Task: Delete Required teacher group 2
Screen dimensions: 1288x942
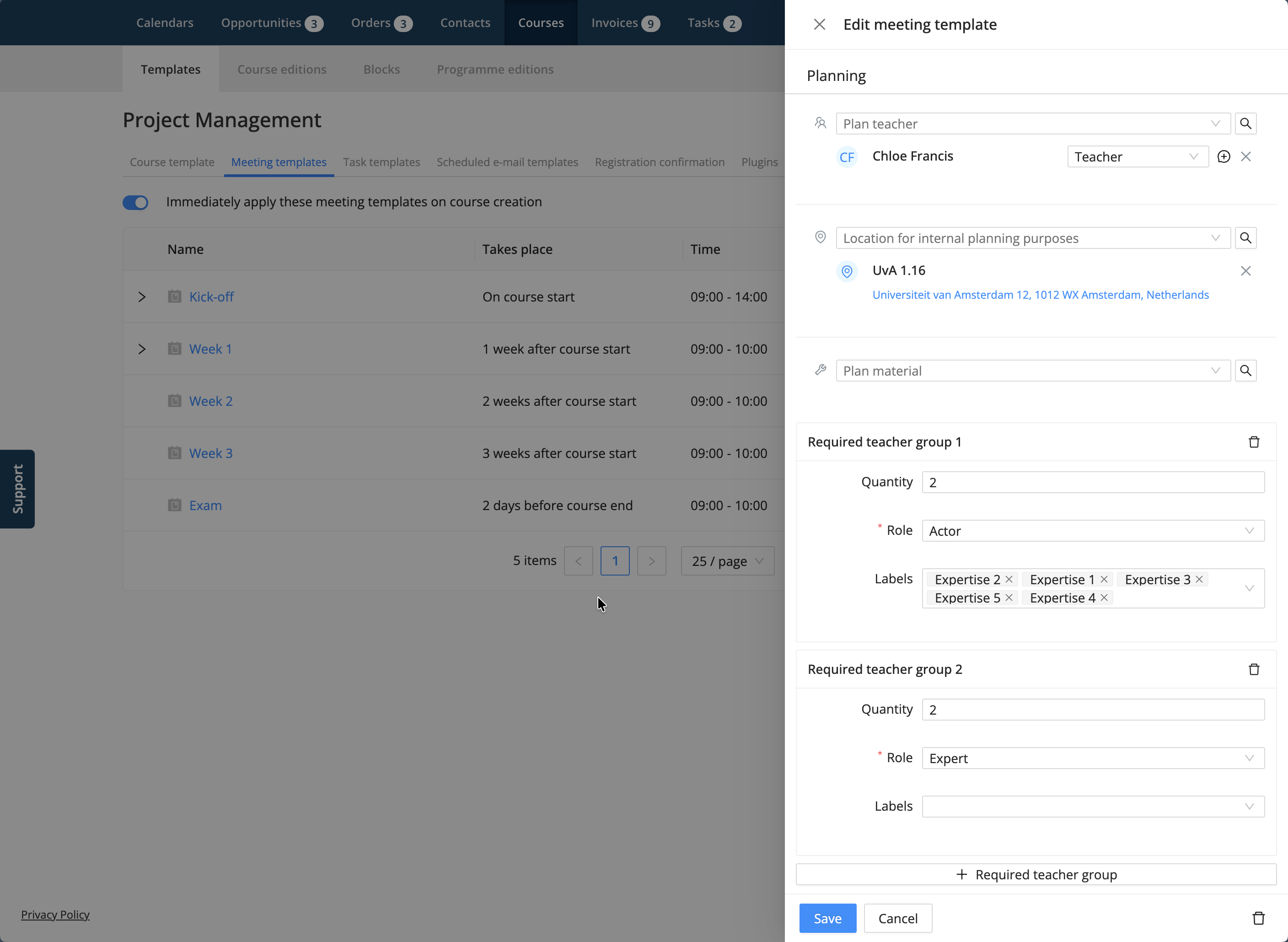Action: point(1254,669)
